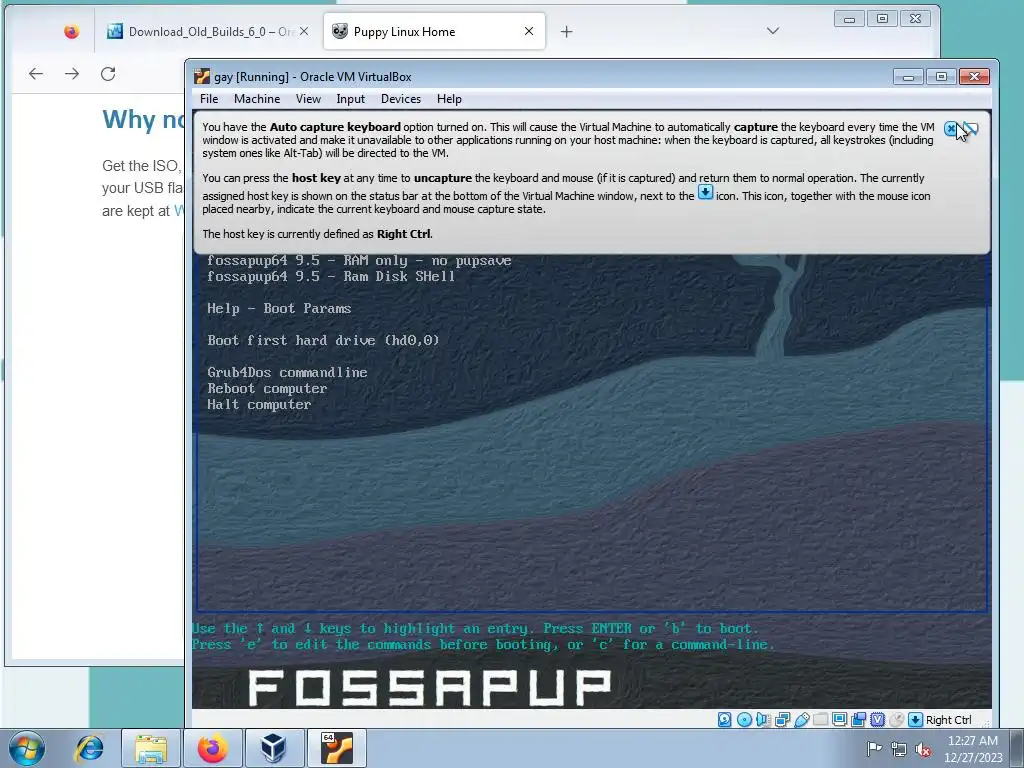
Task: Click the recording indicator icon in status bar
Action: 859,720
